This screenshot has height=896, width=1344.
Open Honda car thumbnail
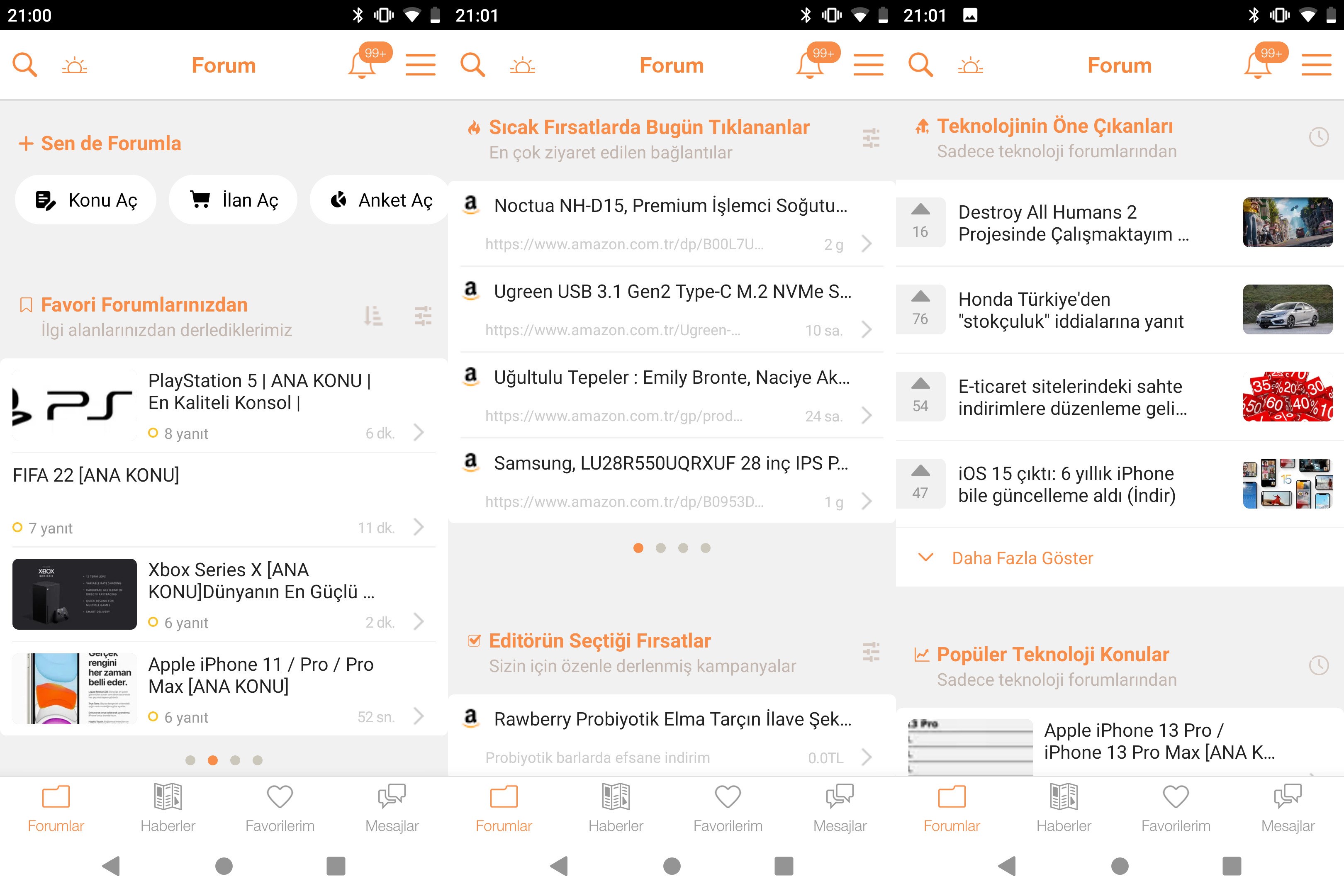pos(1288,309)
